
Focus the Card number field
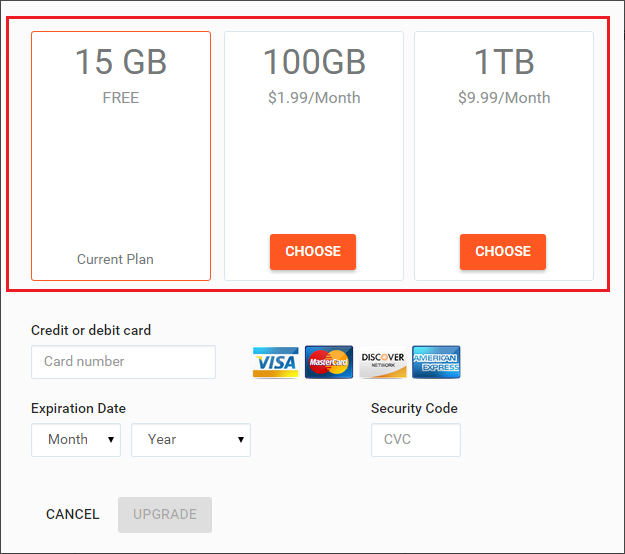pyautogui.click(x=123, y=362)
